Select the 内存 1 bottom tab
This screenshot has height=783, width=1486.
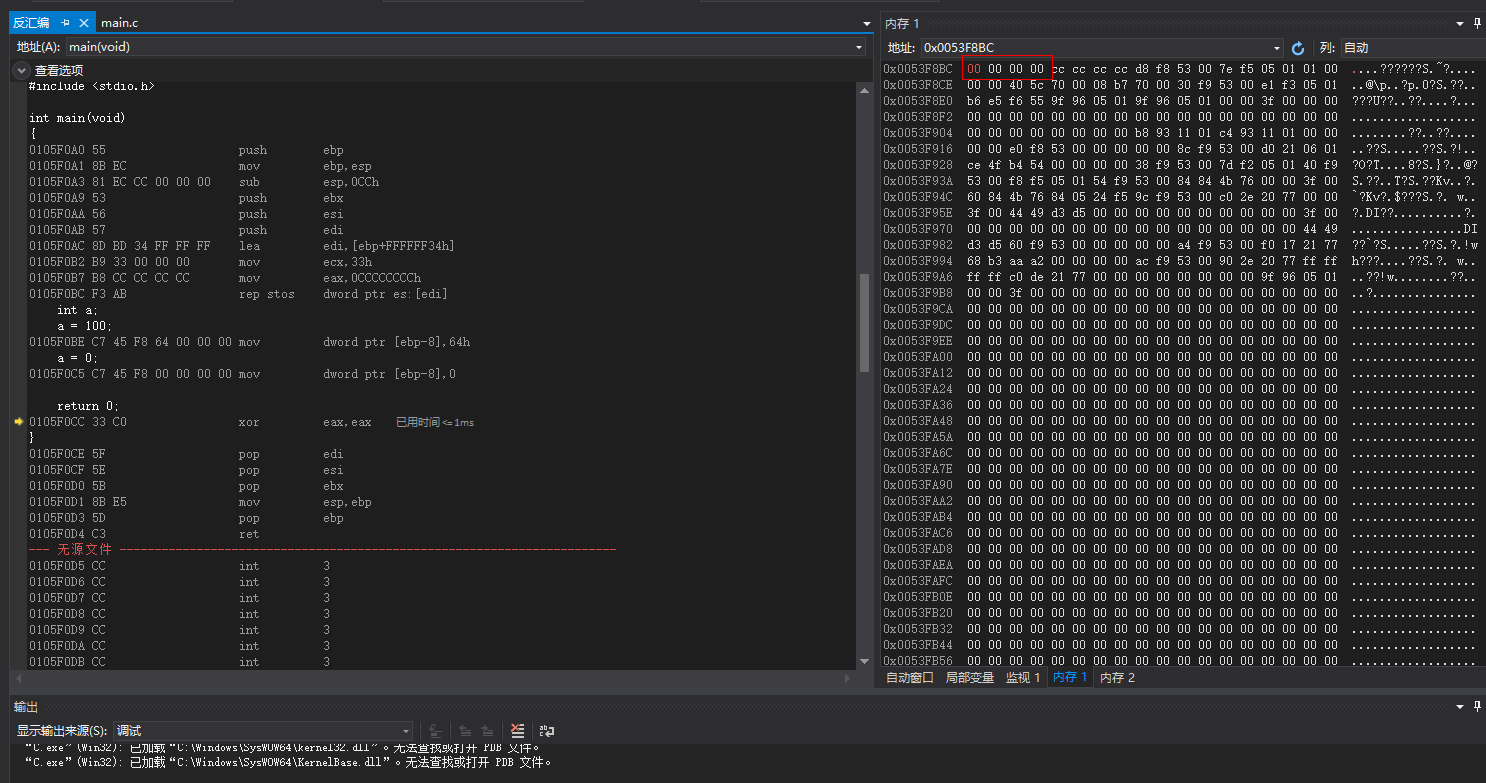(1070, 677)
